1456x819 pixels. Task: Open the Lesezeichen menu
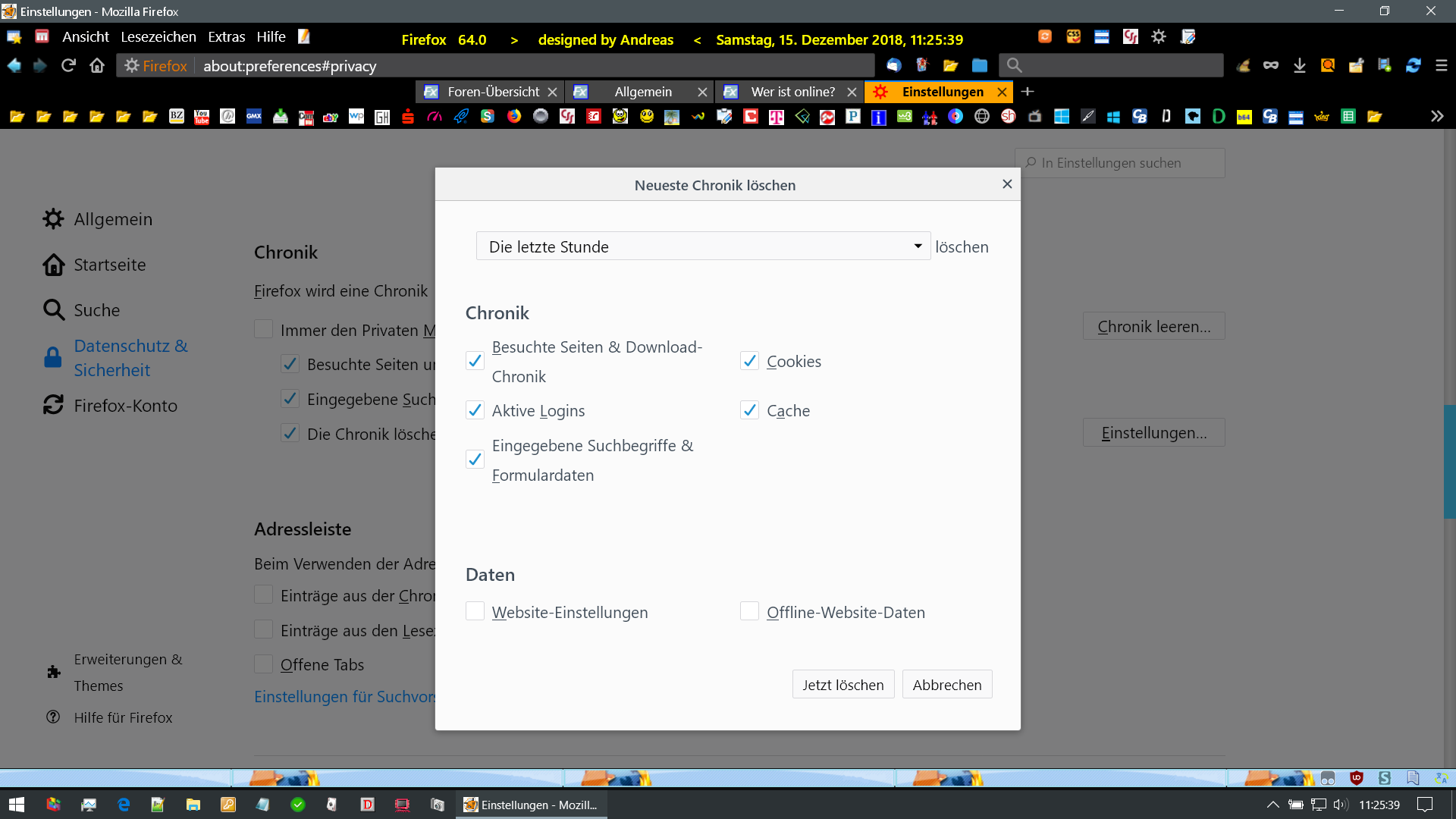158,37
